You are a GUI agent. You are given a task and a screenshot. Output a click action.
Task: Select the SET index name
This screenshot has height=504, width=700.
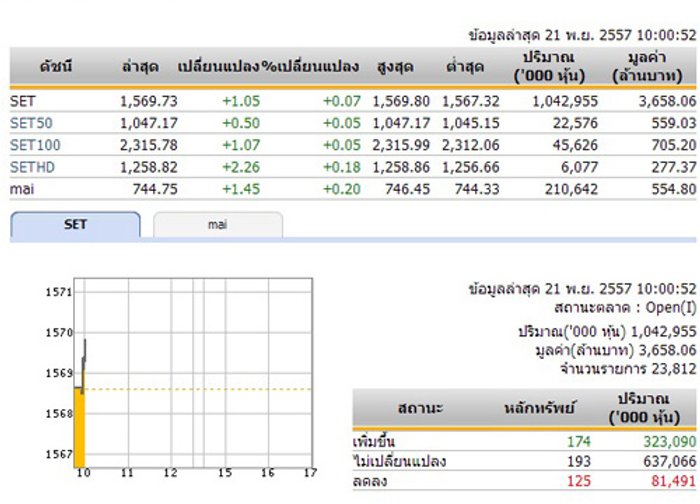tap(22, 101)
